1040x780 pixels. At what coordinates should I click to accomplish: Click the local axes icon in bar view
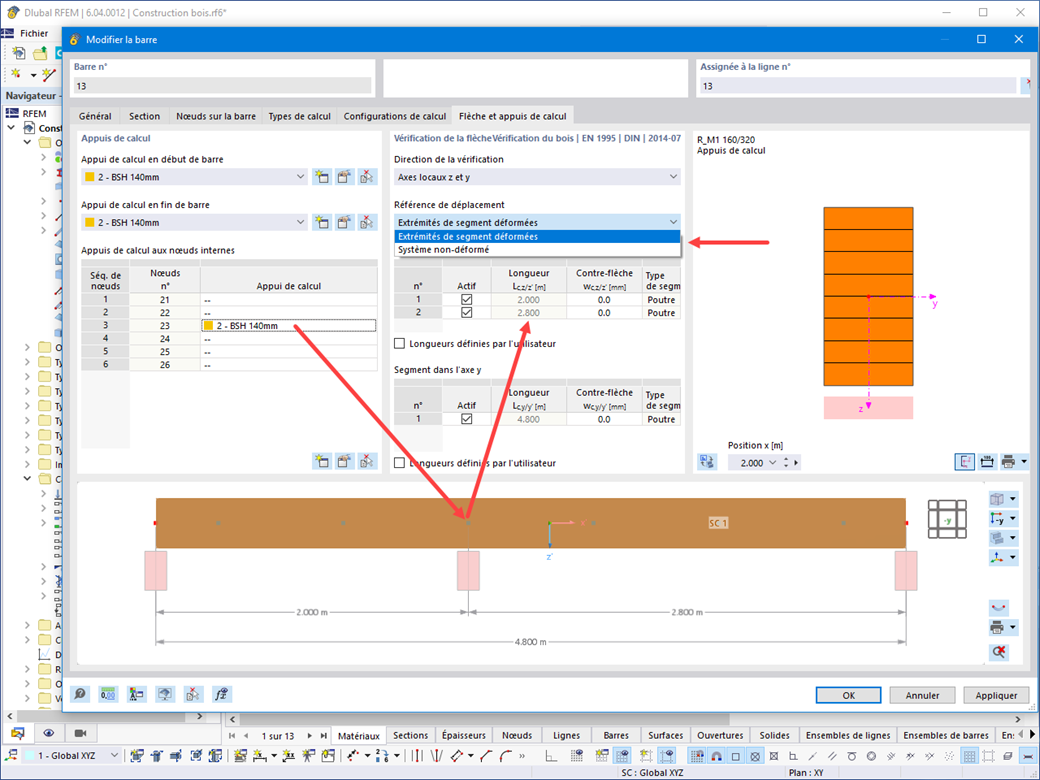[x=997, y=557]
